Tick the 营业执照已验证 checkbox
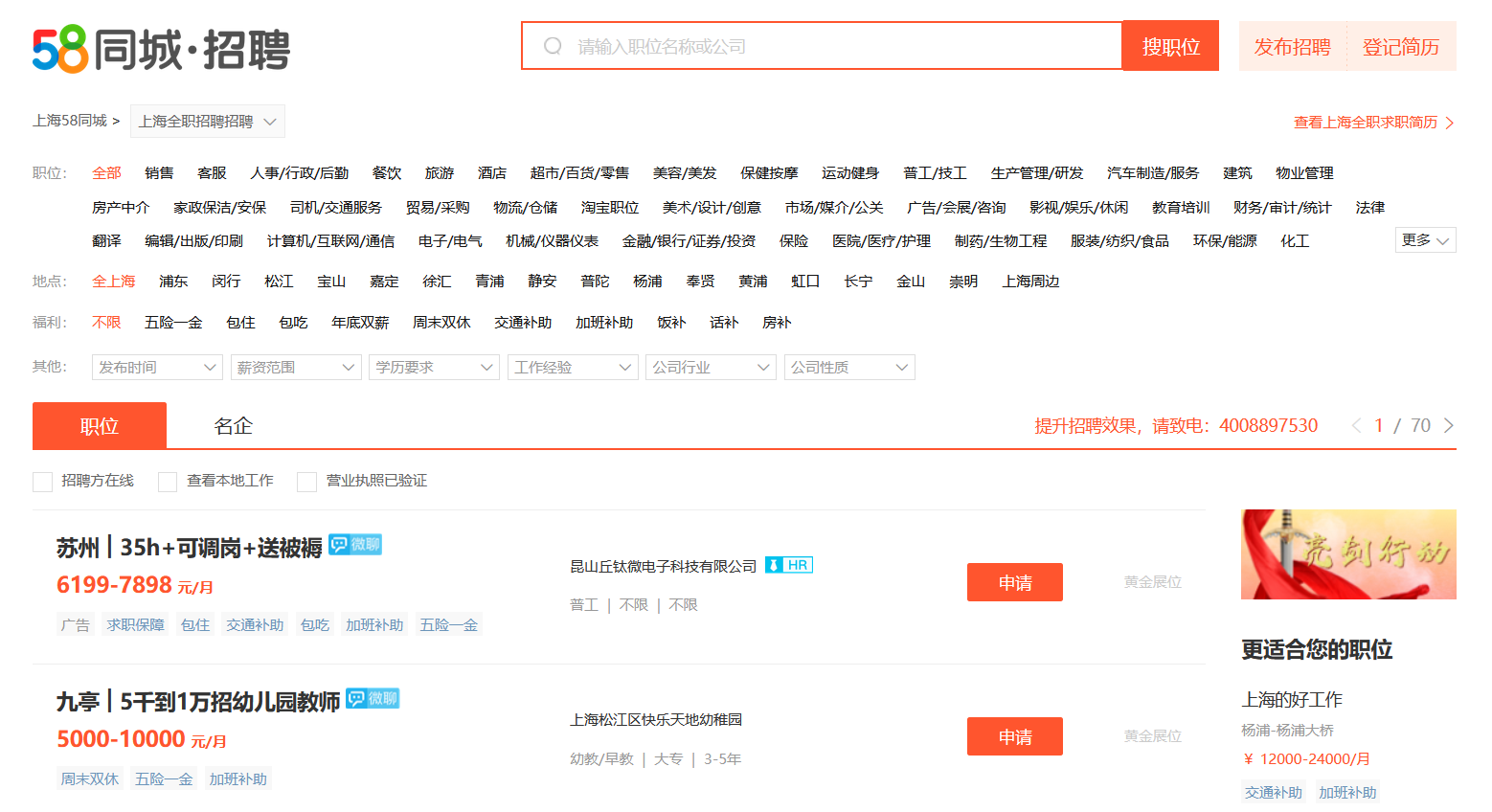The height and width of the screenshot is (812, 1492). (306, 482)
